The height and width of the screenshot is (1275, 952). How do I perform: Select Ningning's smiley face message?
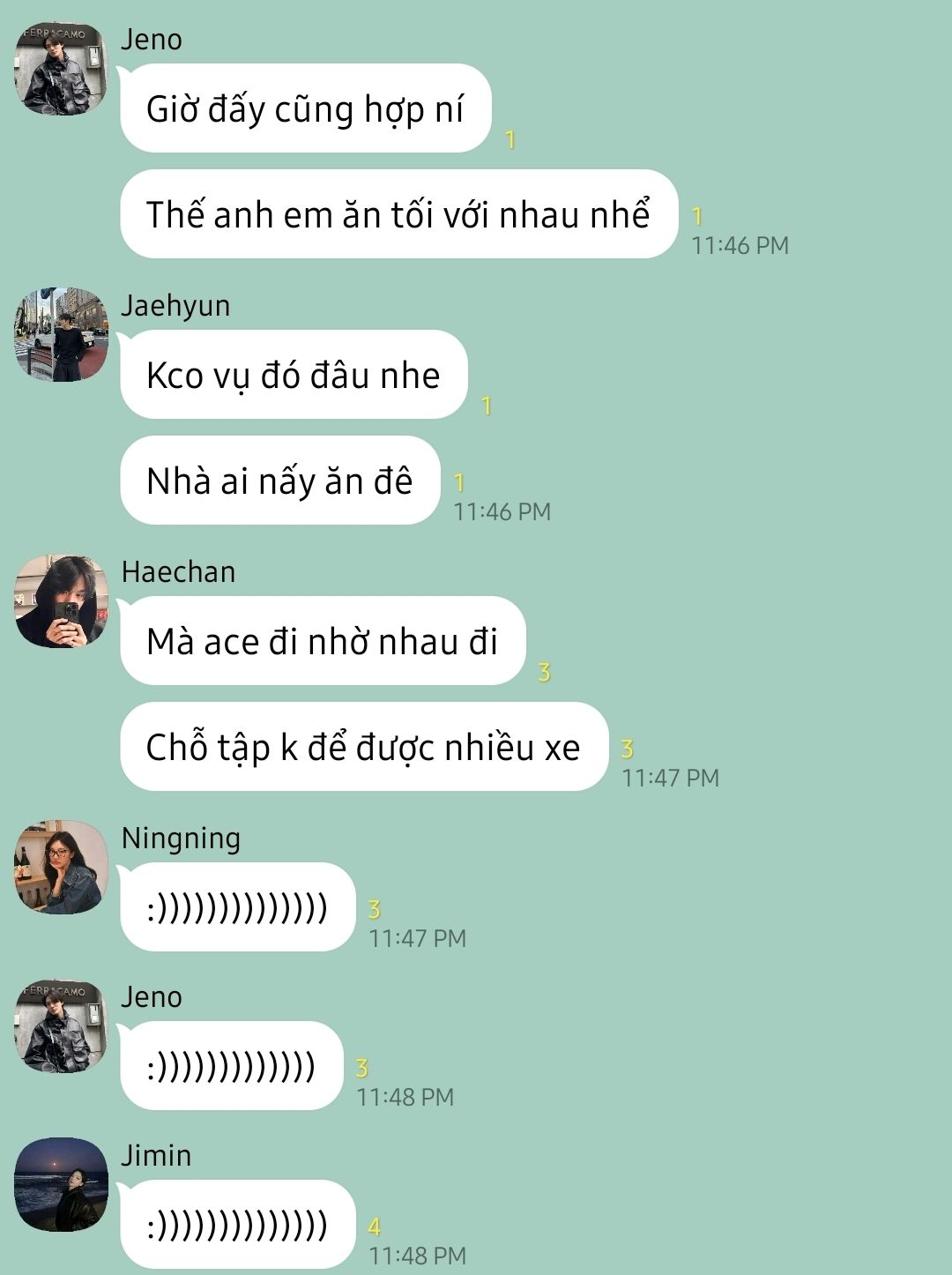(x=237, y=907)
